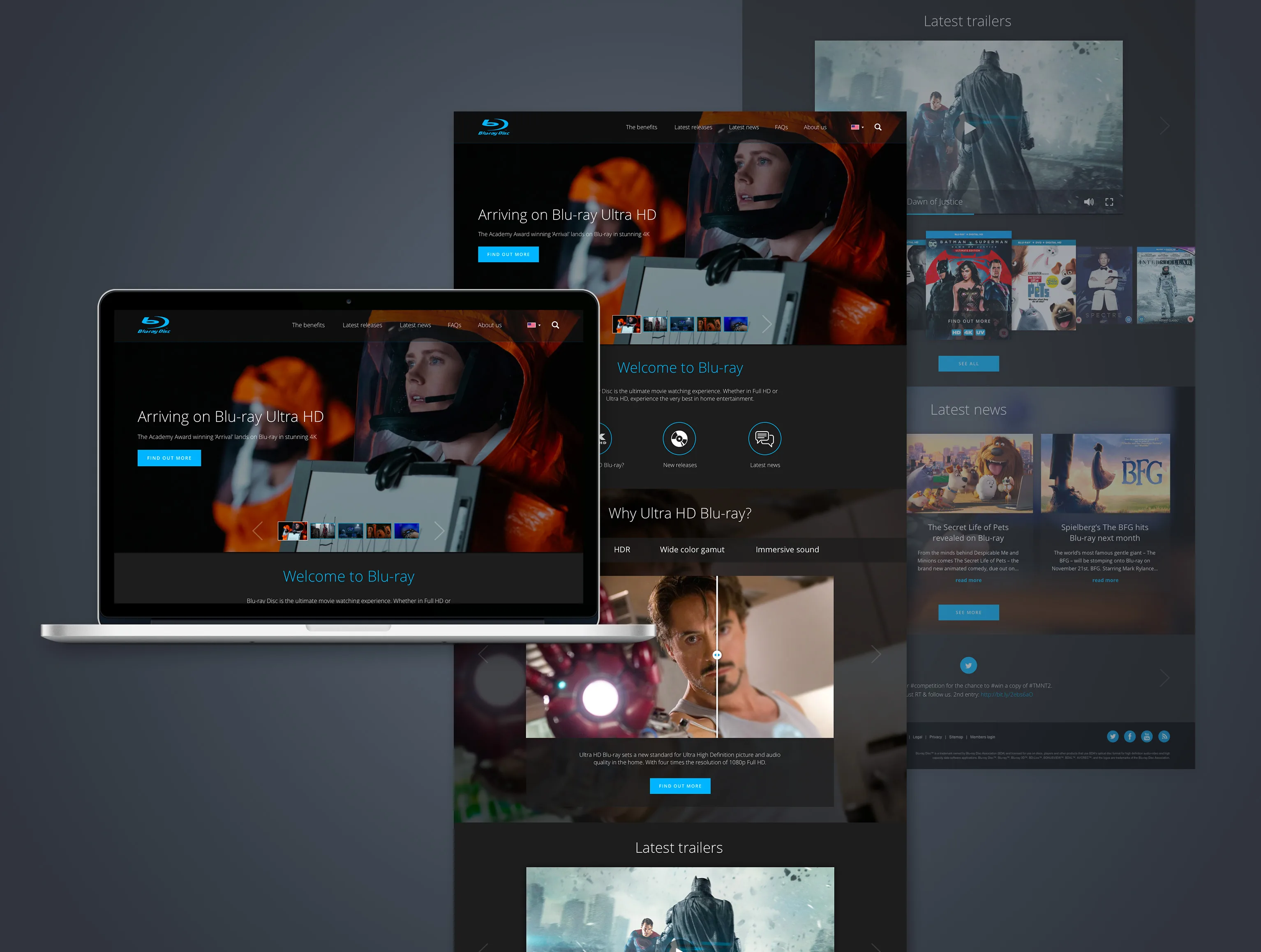Show the next tweet with the arrow
This screenshot has height=952, width=1261.
pos(1165,678)
